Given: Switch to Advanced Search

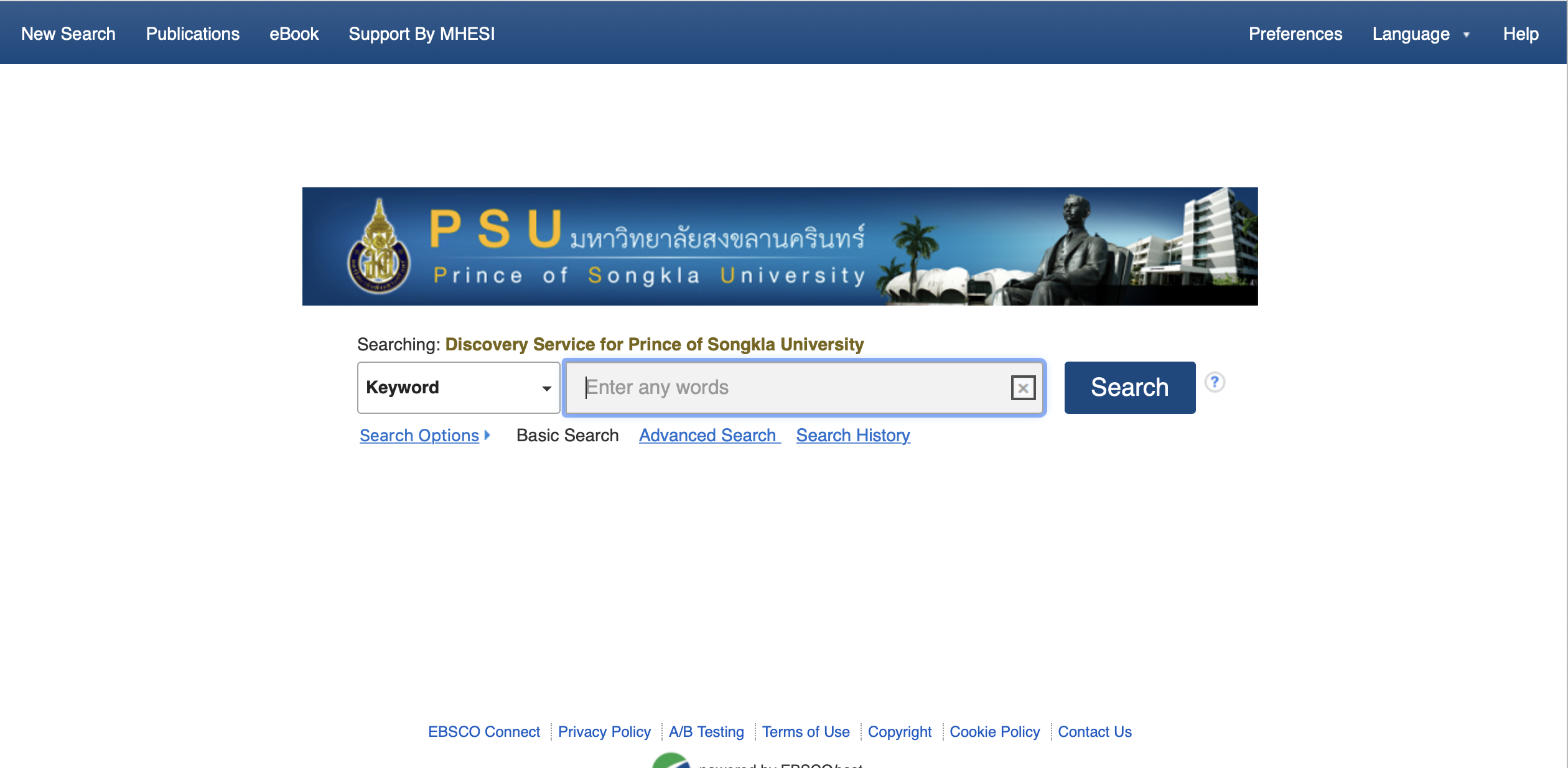Looking at the screenshot, I should [x=709, y=435].
